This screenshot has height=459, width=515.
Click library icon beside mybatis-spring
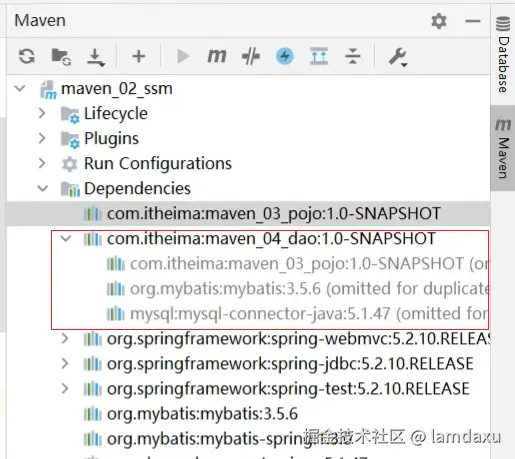pyautogui.click(x=93, y=439)
